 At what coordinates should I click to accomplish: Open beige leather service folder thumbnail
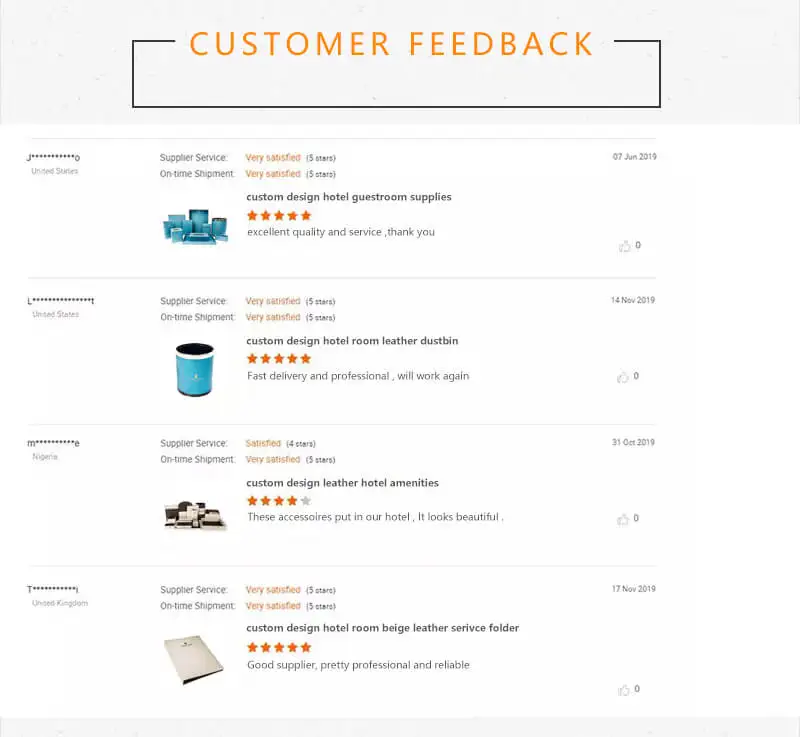194,658
